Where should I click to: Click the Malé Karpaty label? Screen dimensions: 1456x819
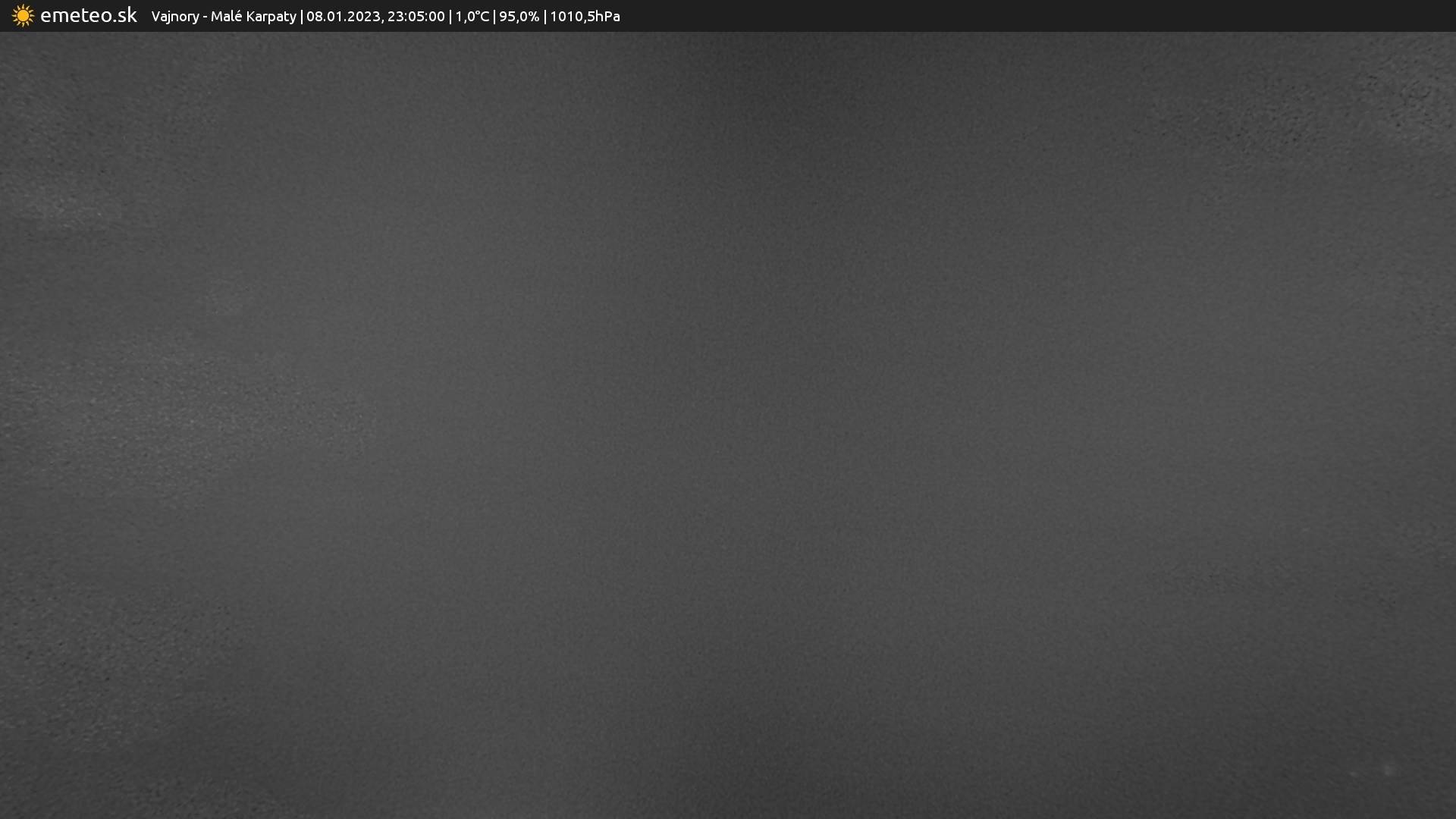(253, 17)
